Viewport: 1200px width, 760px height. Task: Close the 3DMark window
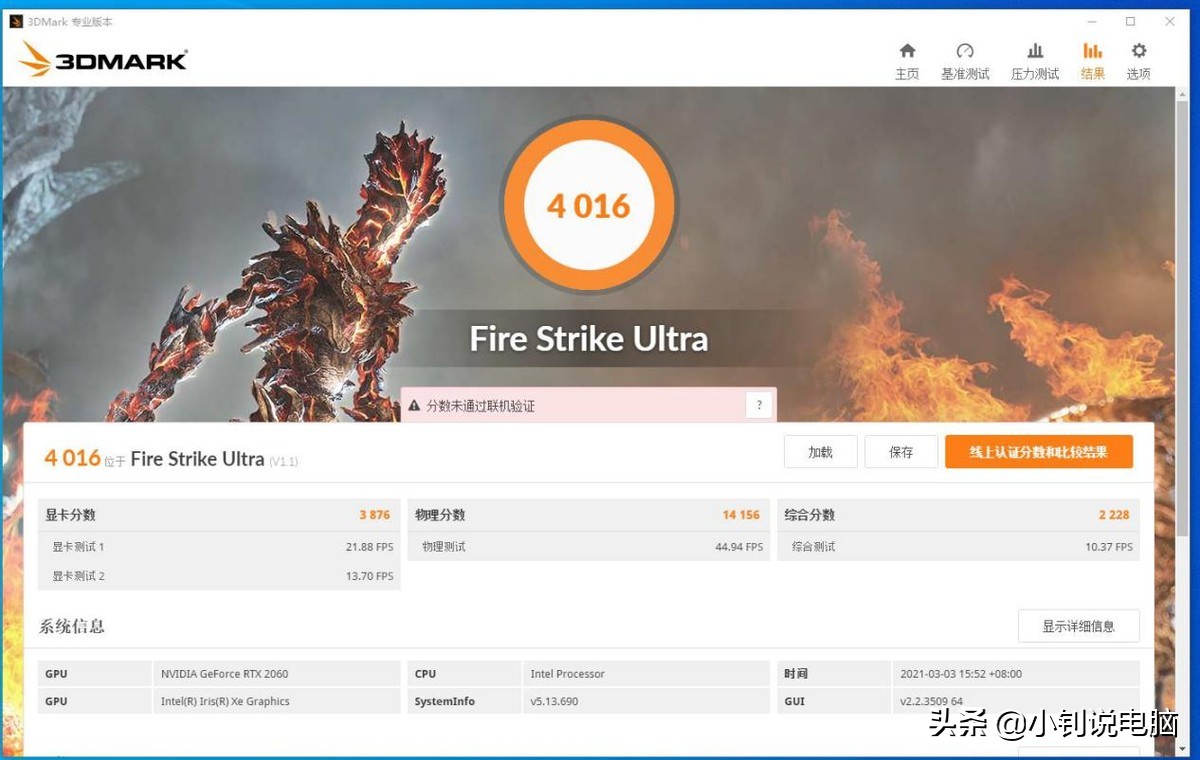(x=1170, y=21)
